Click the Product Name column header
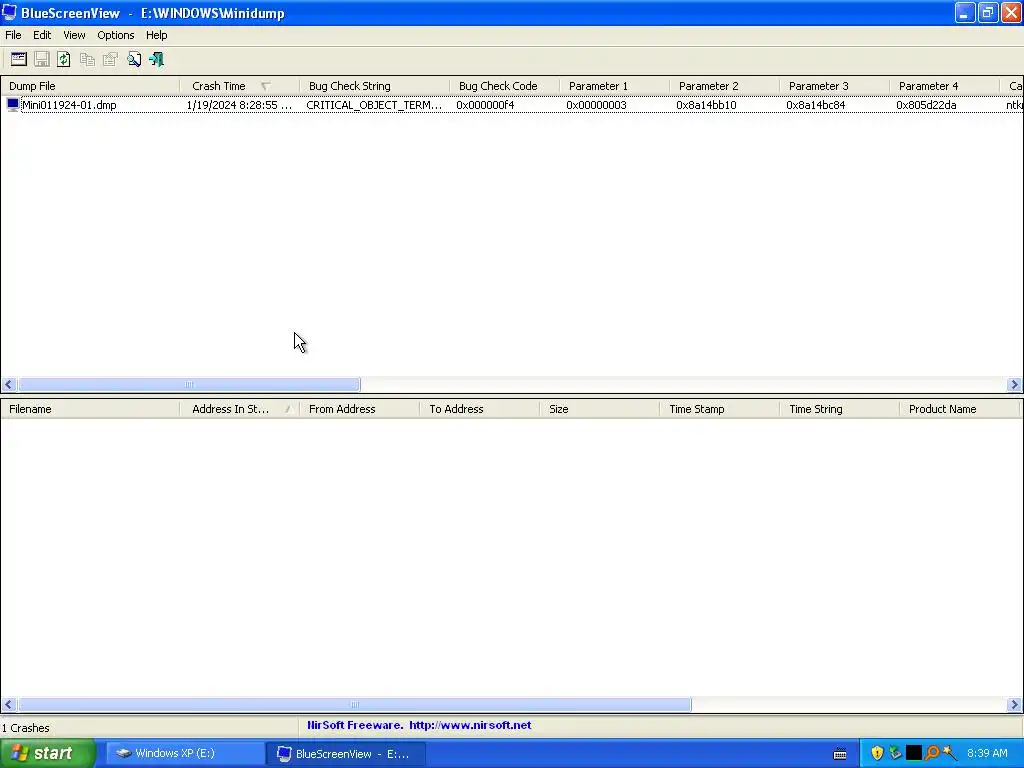Image resolution: width=1024 pixels, height=768 pixels. point(959,409)
